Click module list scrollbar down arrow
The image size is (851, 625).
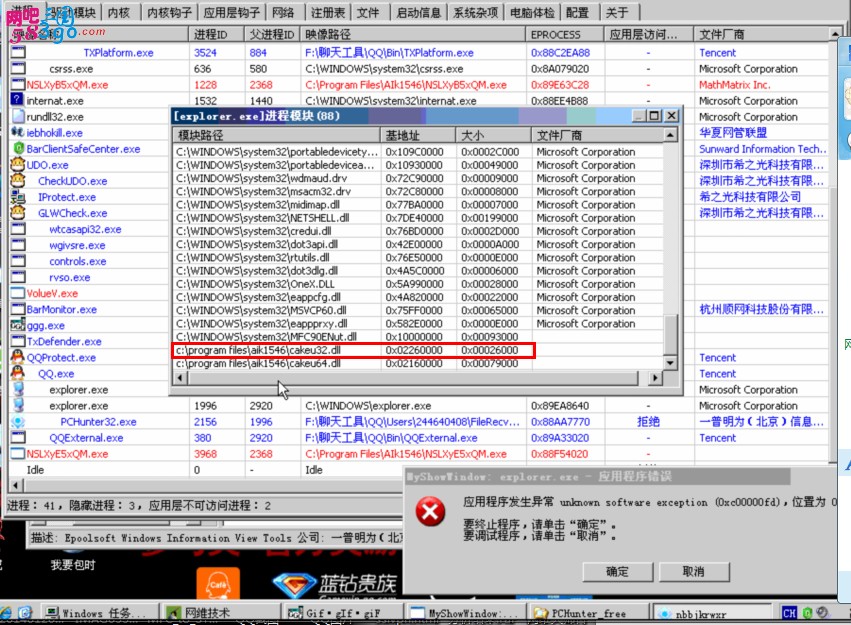pyautogui.click(x=671, y=363)
